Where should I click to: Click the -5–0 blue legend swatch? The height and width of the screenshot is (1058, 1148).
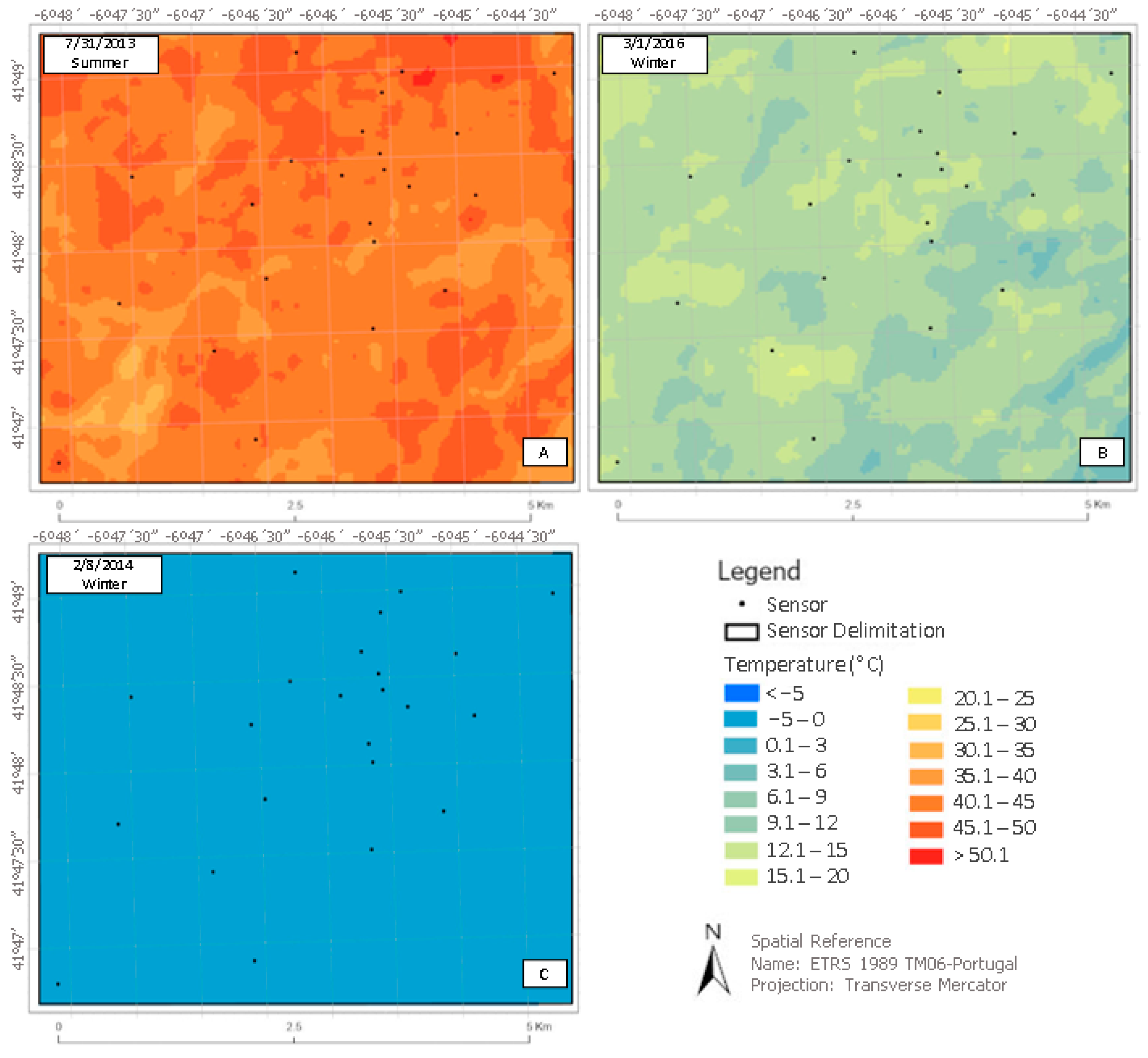[x=741, y=719]
